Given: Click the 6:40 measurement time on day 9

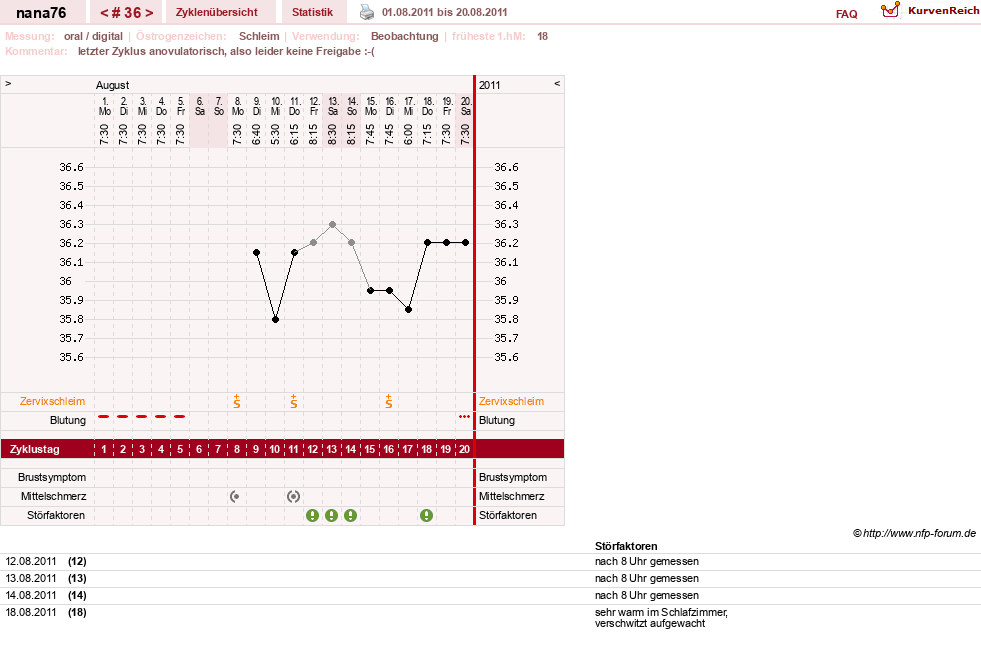Looking at the screenshot, I should (257, 134).
